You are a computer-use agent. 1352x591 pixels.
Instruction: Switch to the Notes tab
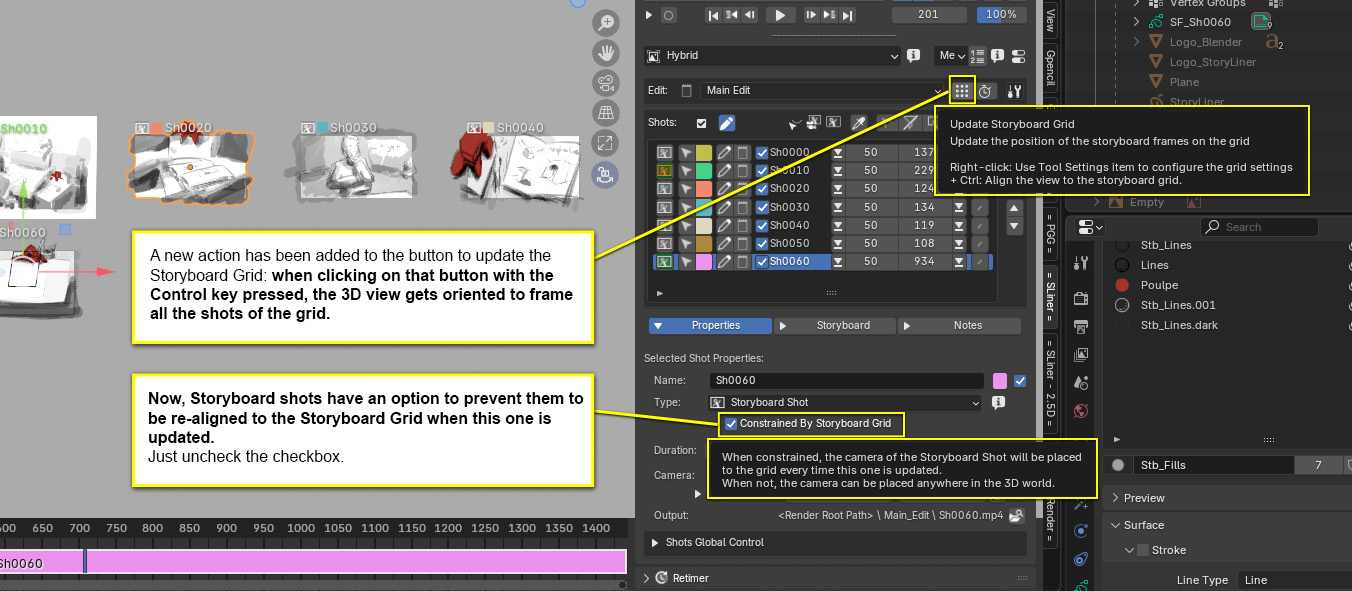click(958, 326)
